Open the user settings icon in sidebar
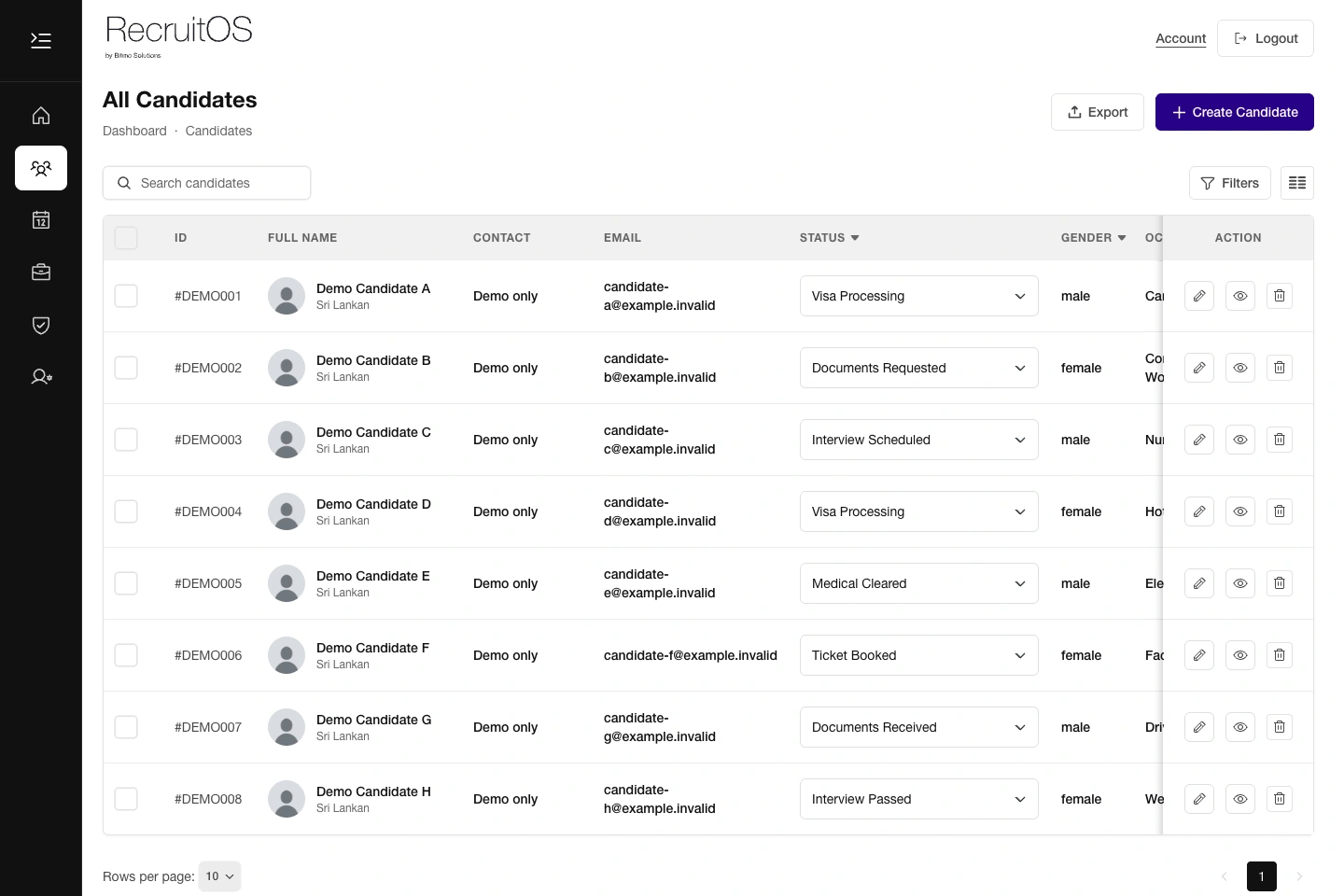Viewport: 1344px width, 896px height. (41, 377)
